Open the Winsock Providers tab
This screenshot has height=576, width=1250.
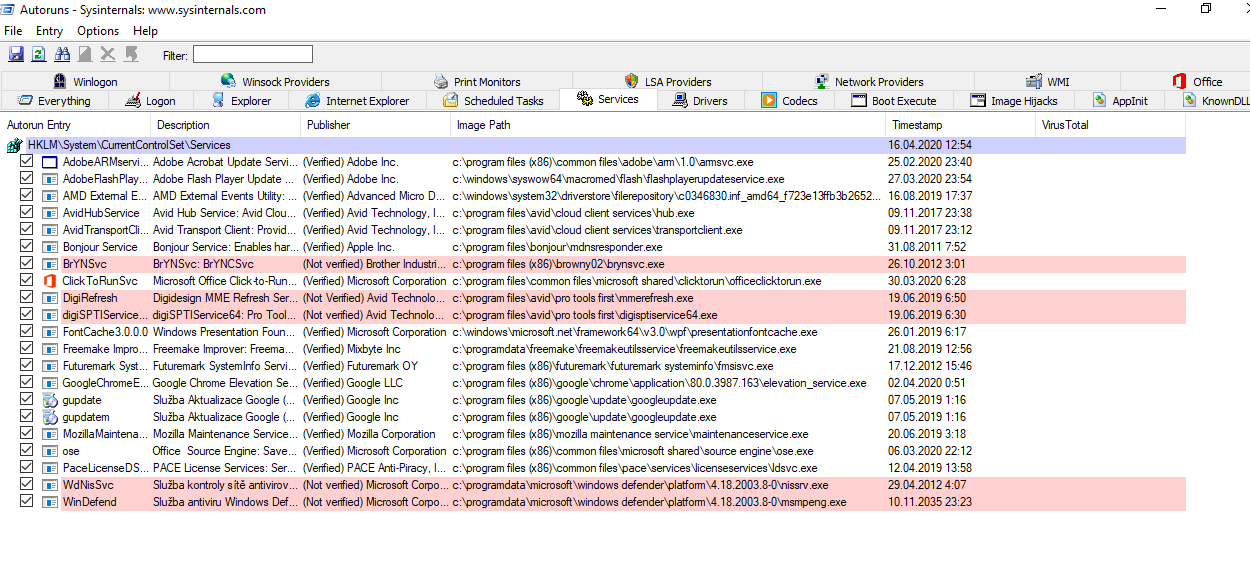274,82
